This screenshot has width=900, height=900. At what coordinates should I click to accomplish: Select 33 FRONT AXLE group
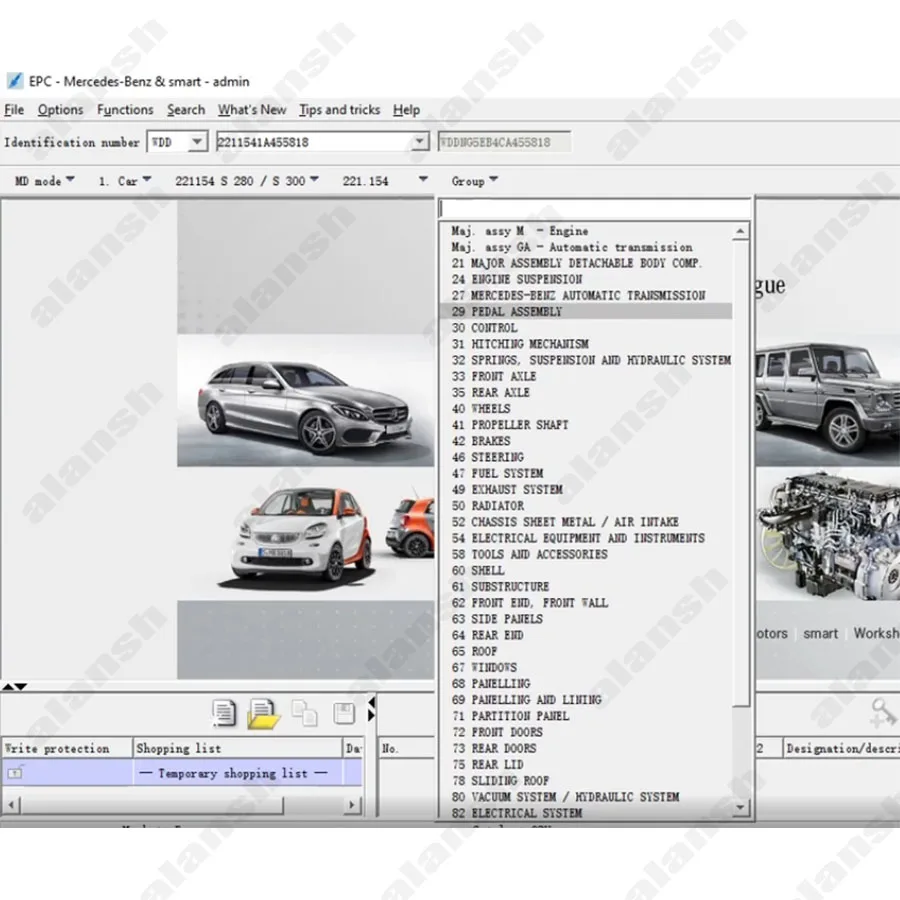coord(586,376)
